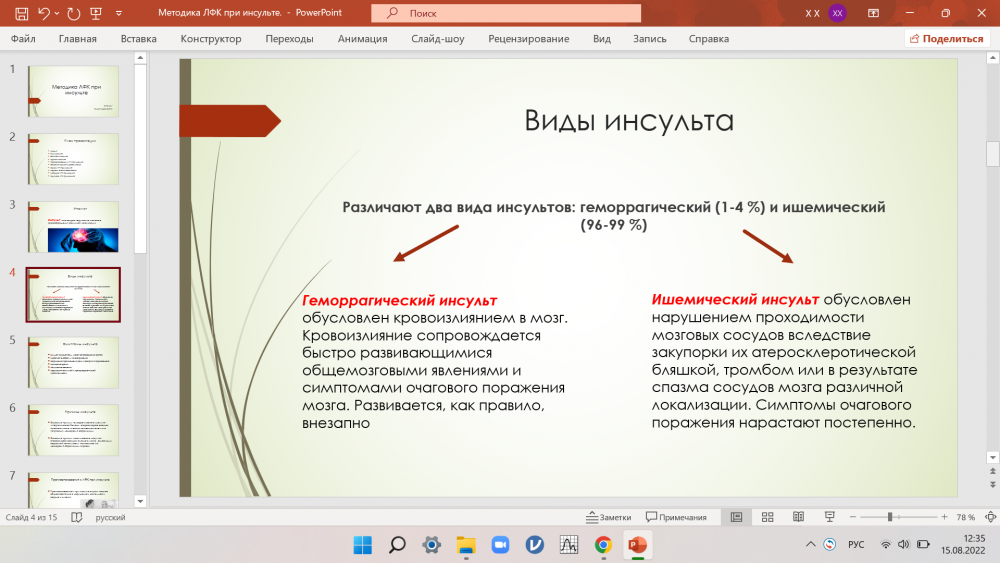
Task: Click the Save icon in title bar
Action: tap(20, 13)
